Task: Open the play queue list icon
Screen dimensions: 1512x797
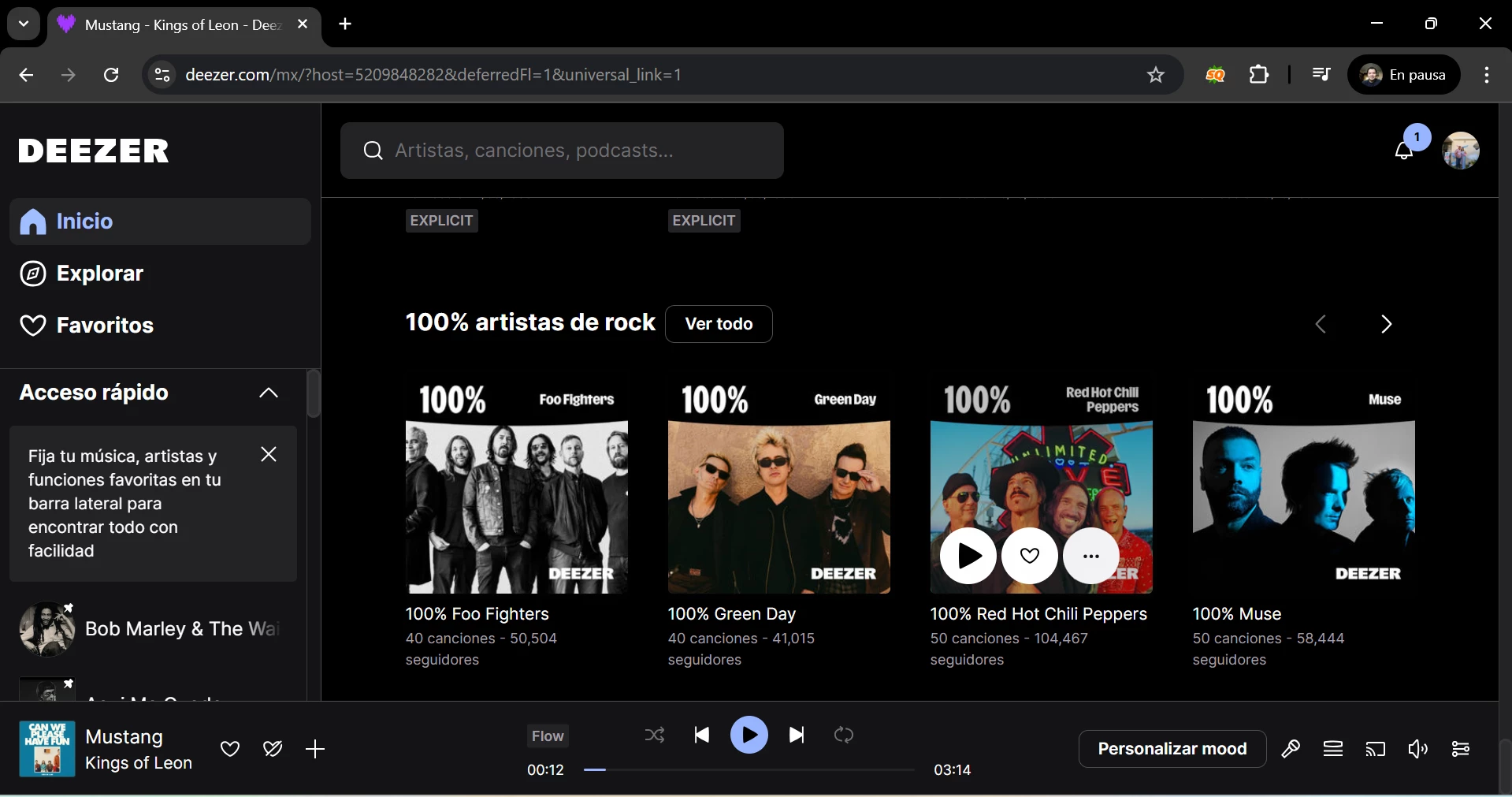Action: click(x=1333, y=749)
